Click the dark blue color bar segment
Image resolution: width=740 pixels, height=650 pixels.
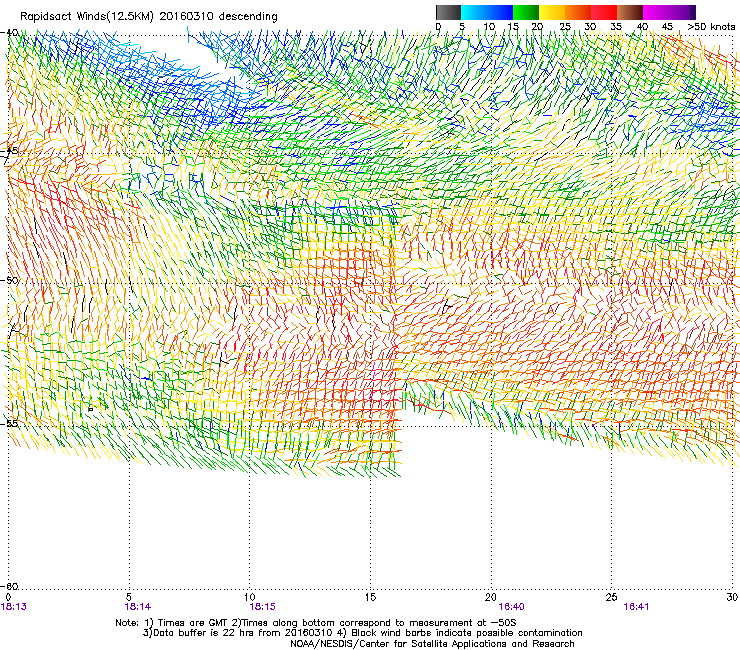click(x=500, y=12)
